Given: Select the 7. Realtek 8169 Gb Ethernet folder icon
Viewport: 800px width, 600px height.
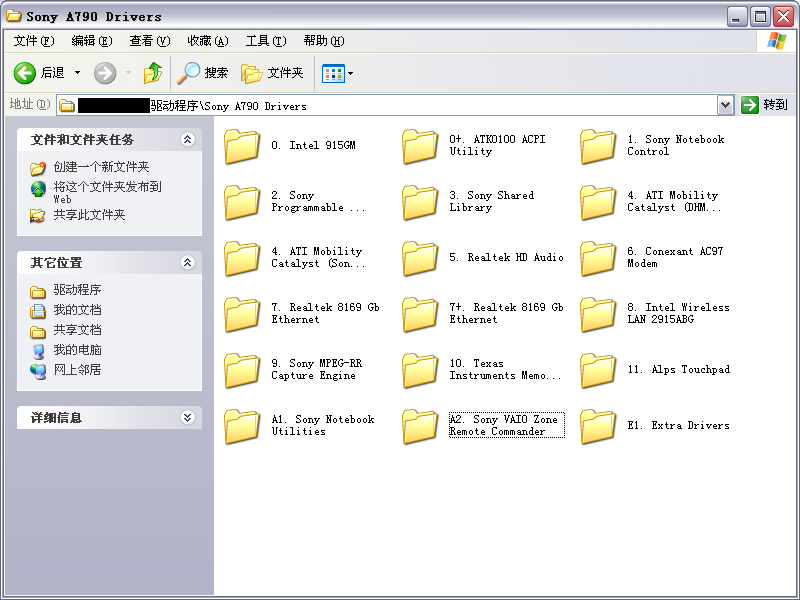Looking at the screenshot, I should [242, 314].
